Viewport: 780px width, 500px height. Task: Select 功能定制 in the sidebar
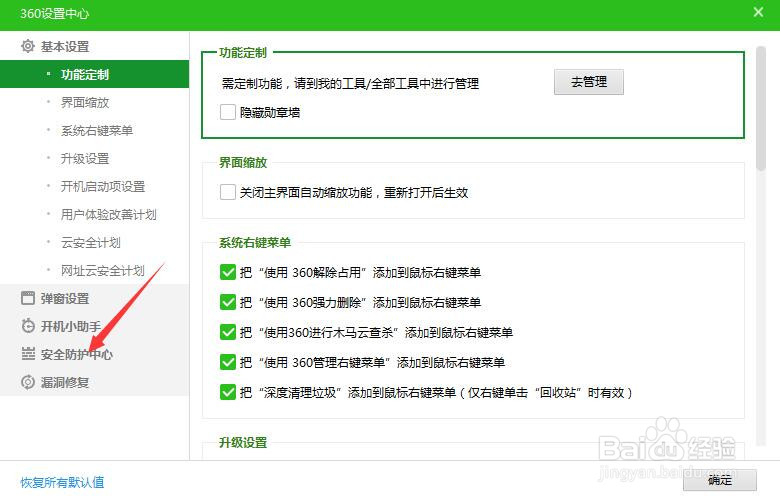[95, 74]
